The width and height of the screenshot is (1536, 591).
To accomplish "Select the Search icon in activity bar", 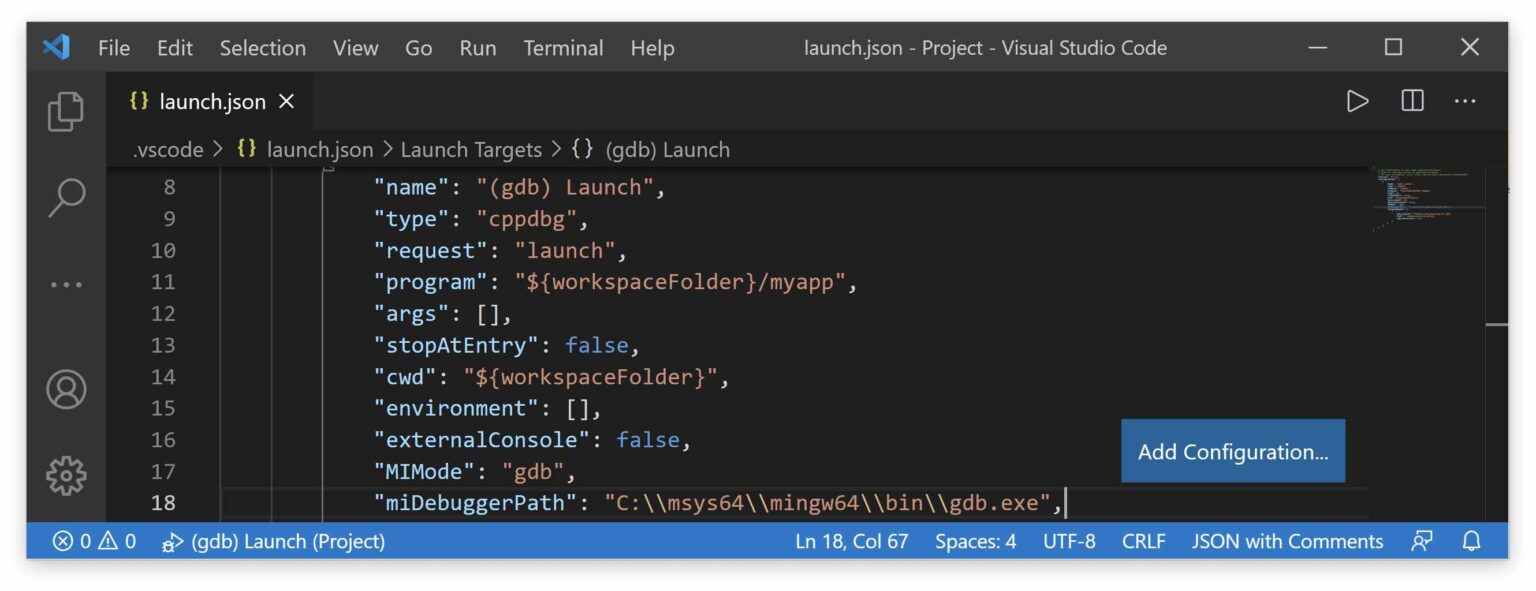I will (x=66, y=198).
